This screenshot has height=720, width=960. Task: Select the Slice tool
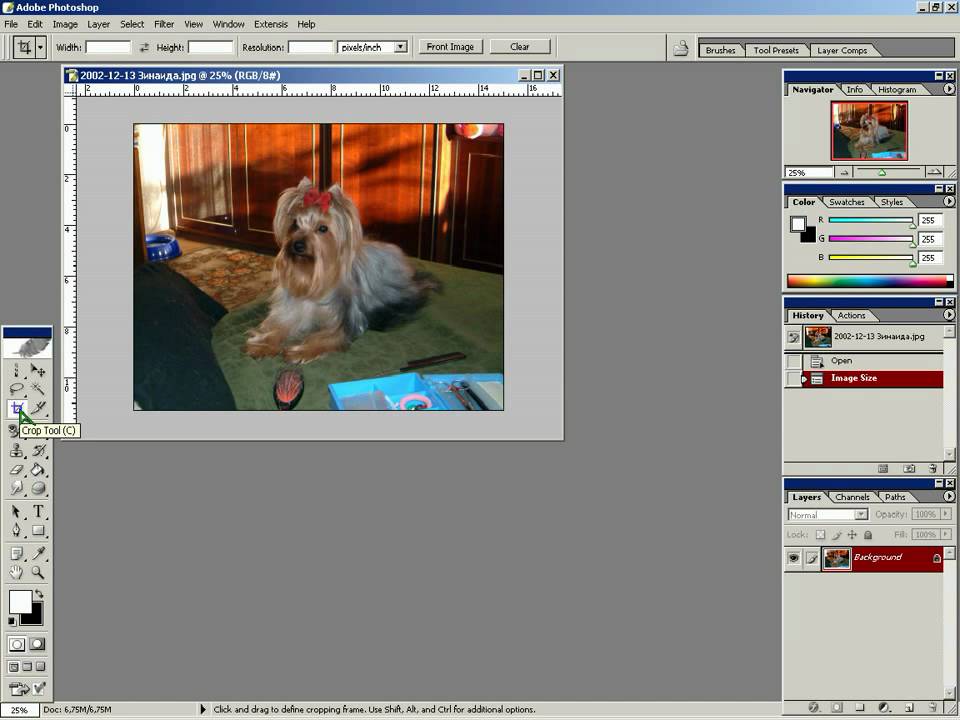[38, 408]
